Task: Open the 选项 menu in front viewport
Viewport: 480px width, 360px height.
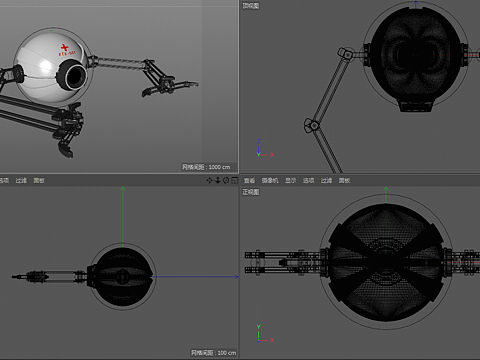Action: pos(308,180)
